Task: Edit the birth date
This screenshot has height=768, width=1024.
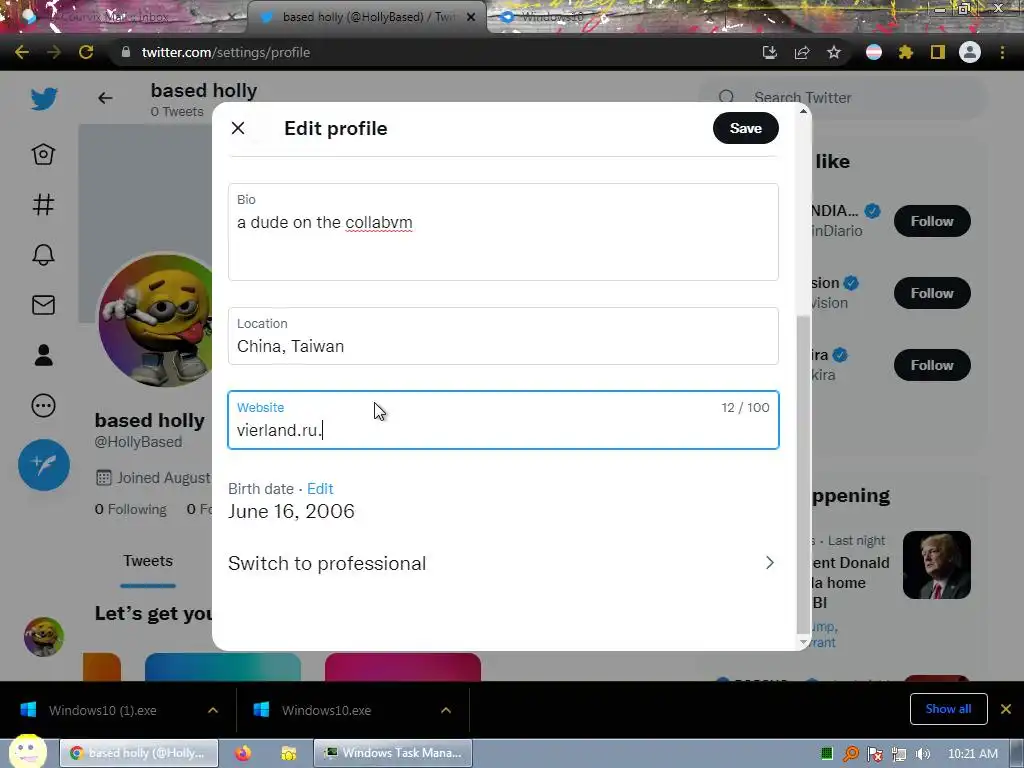Action: click(320, 488)
